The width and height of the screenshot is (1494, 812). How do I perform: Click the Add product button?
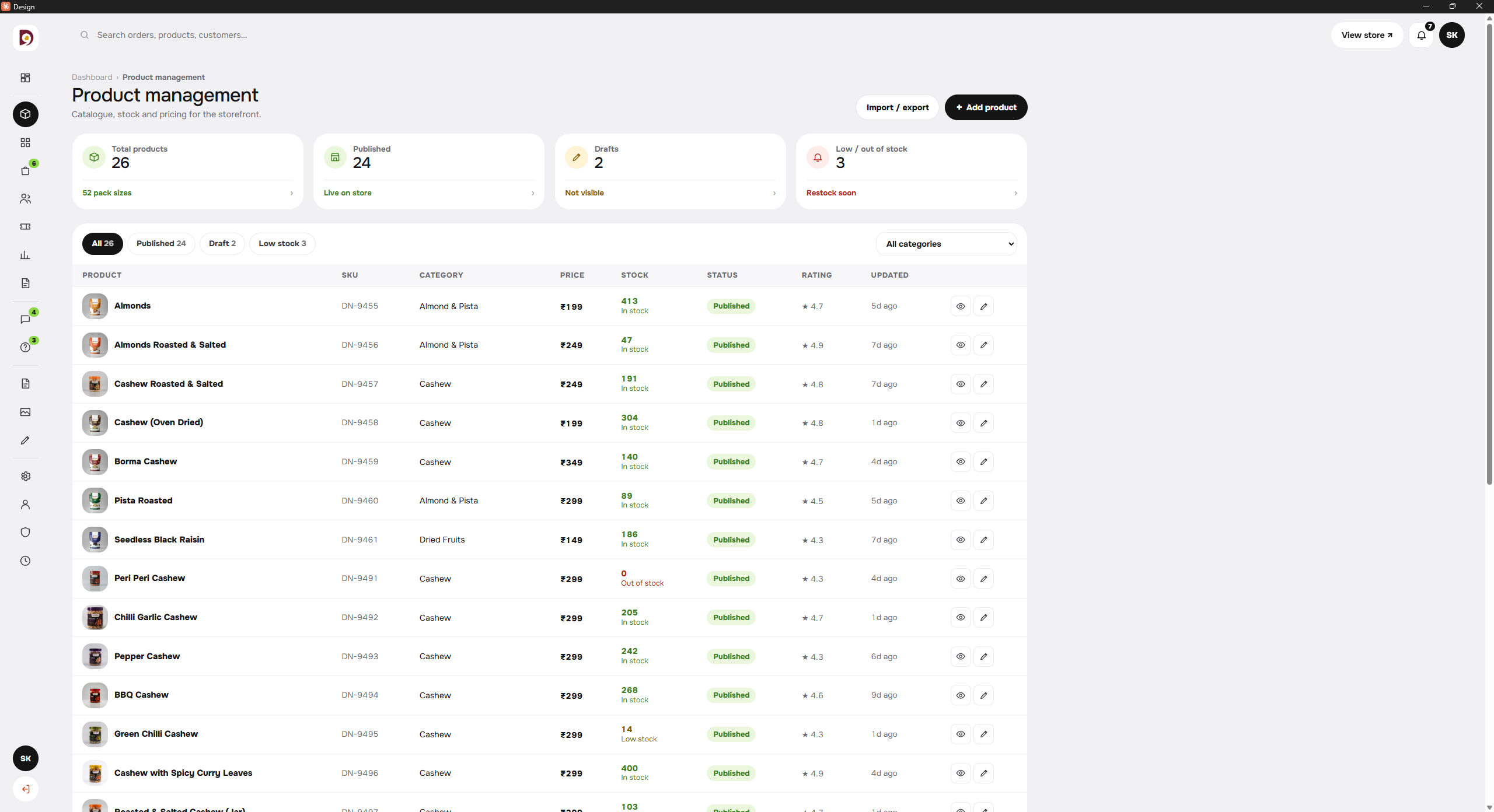[986, 107]
